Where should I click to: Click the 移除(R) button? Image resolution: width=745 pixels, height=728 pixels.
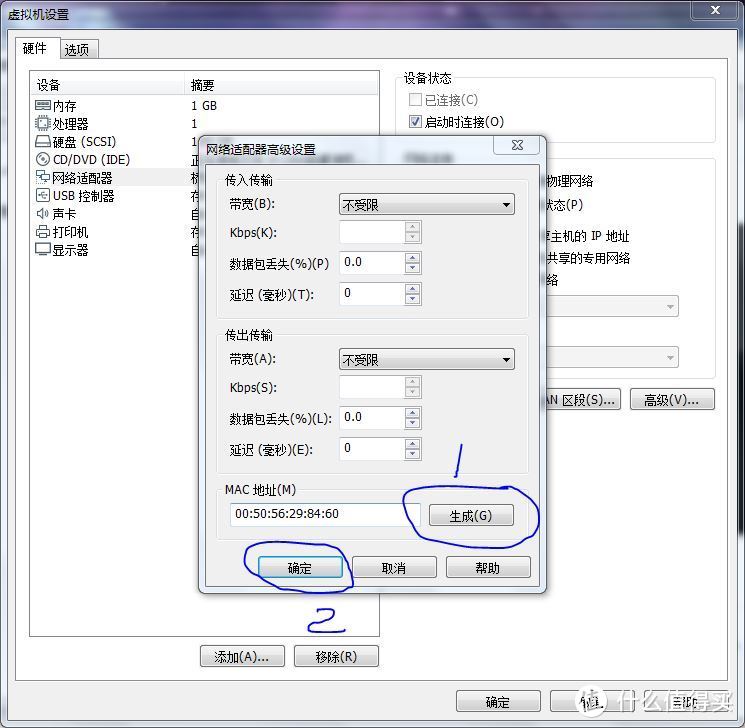(x=336, y=657)
